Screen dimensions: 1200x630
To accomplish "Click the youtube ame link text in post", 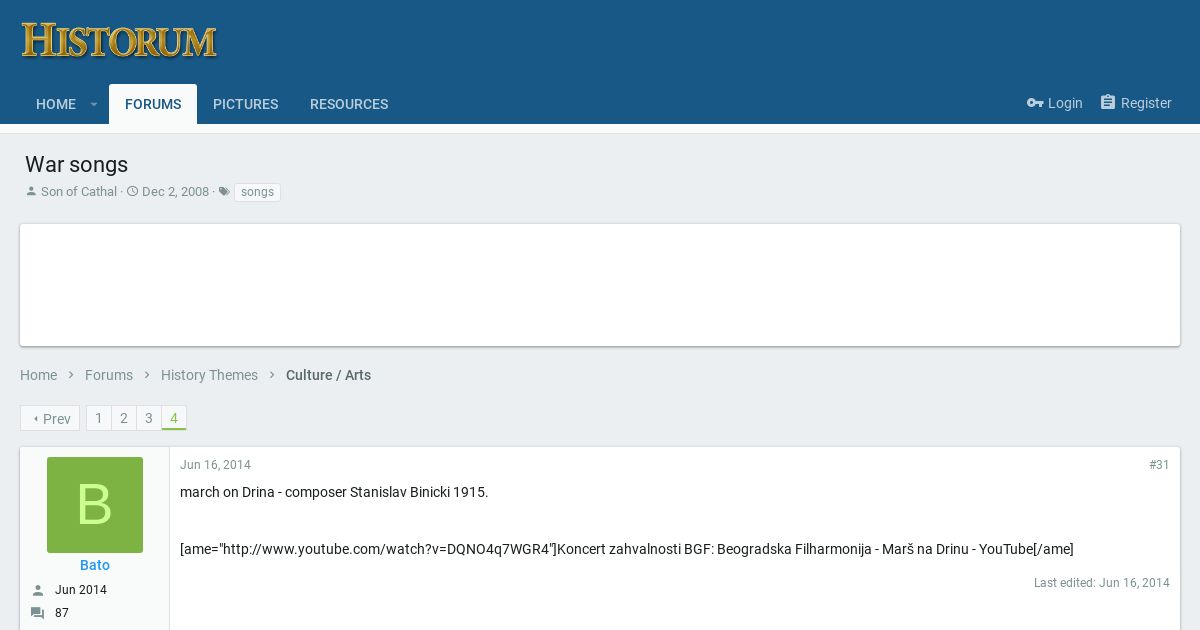I will [x=627, y=549].
